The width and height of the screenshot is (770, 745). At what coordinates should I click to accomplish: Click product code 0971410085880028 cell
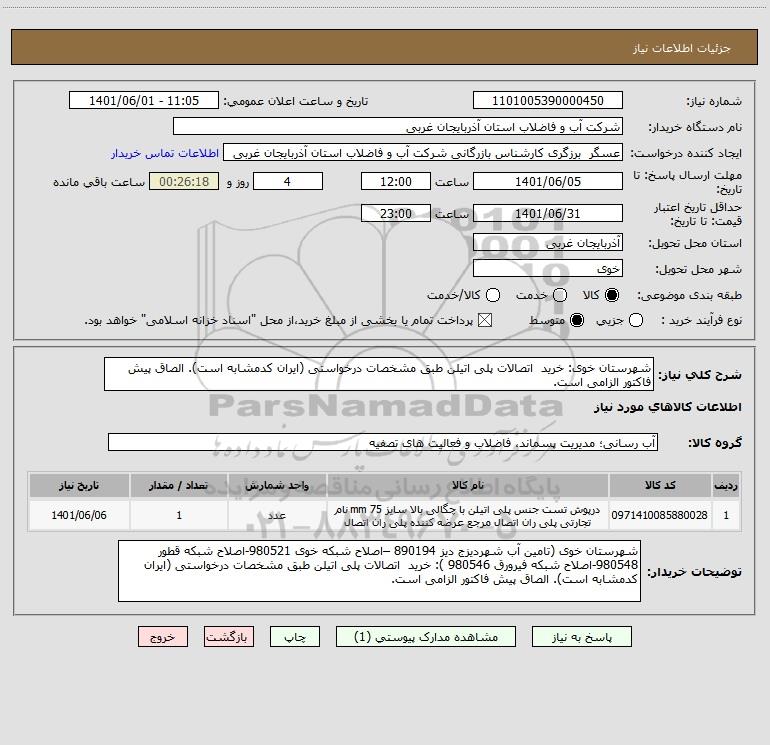[x=660, y=515]
